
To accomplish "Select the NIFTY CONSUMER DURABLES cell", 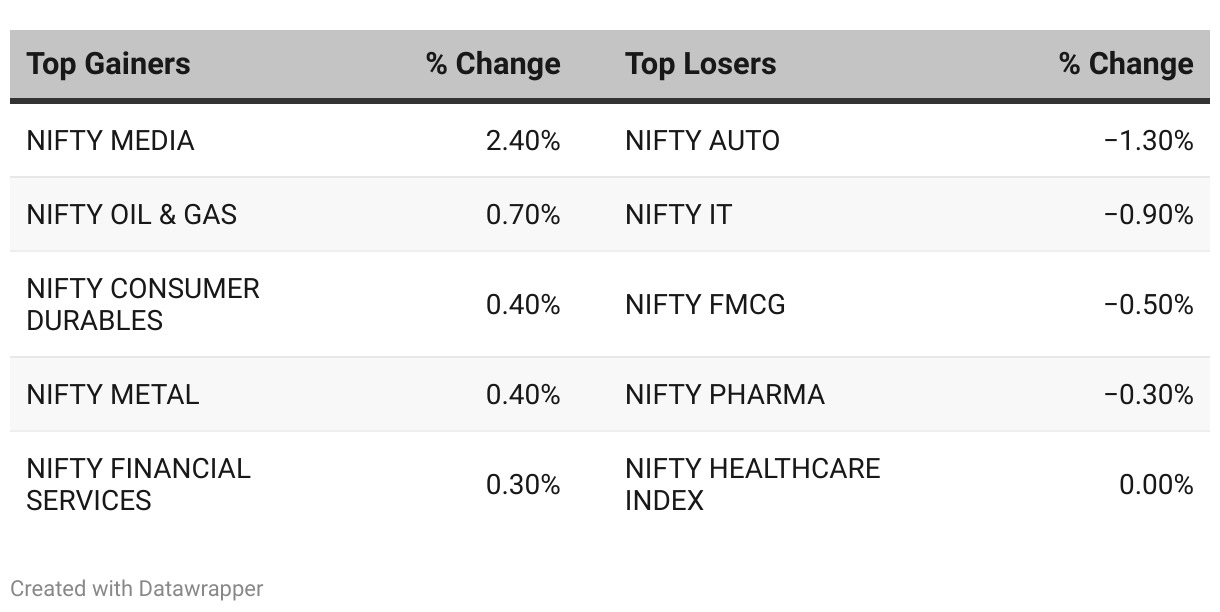I will [x=143, y=304].
